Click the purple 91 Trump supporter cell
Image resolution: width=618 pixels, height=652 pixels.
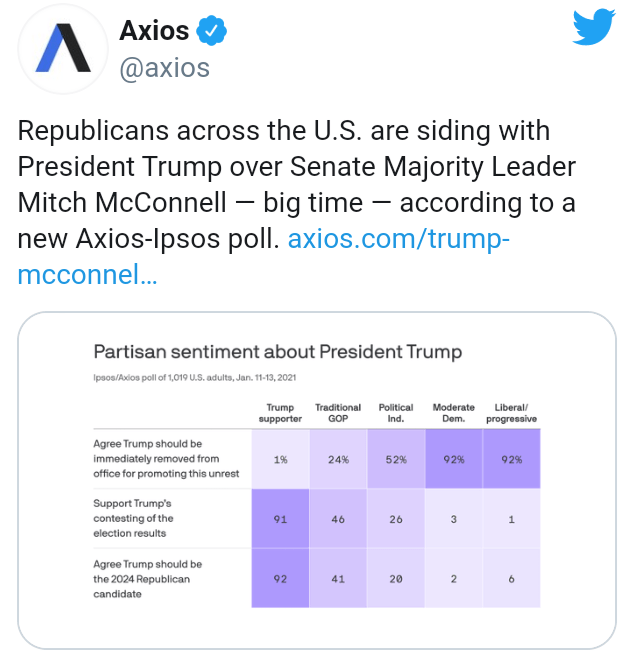281,519
